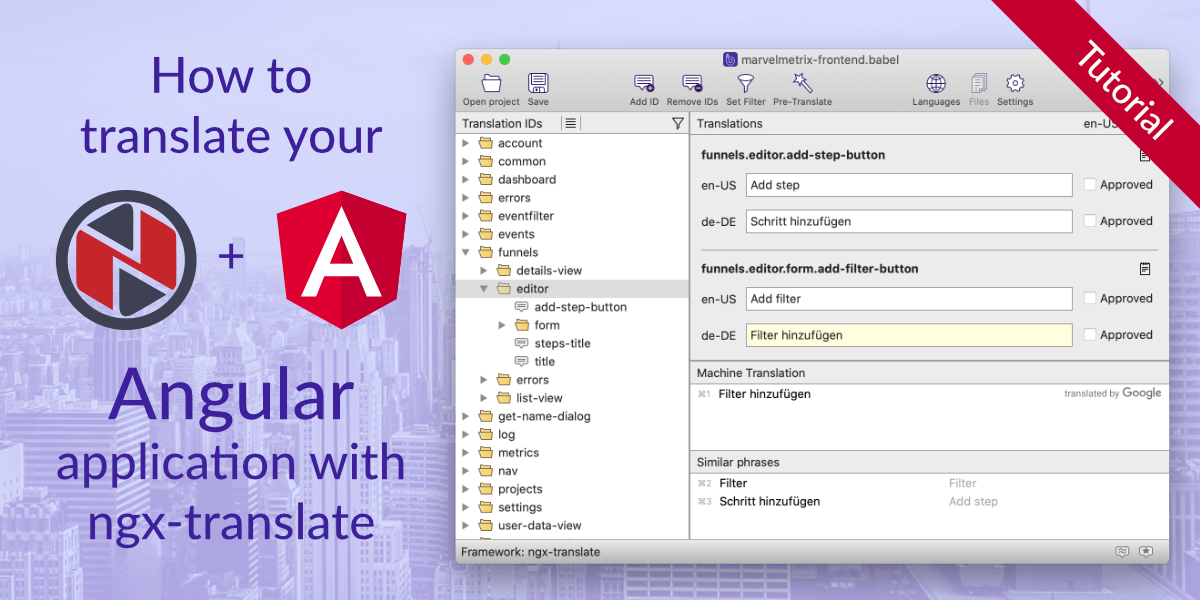The width and height of the screenshot is (1200, 600).
Task: Collapse the funnels folder
Action: pos(465,252)
